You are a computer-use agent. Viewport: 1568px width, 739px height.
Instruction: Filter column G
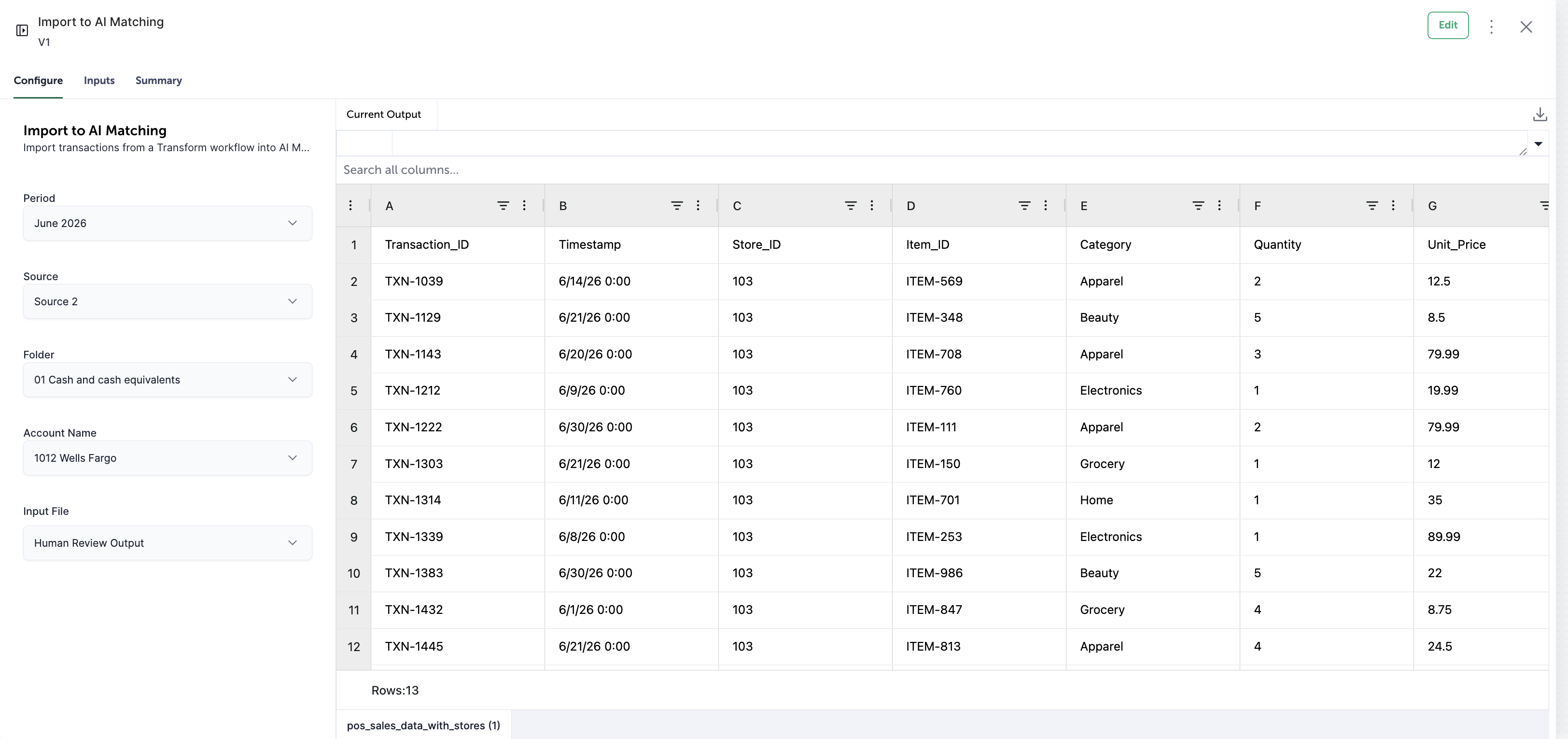[x=1544, y=205]
